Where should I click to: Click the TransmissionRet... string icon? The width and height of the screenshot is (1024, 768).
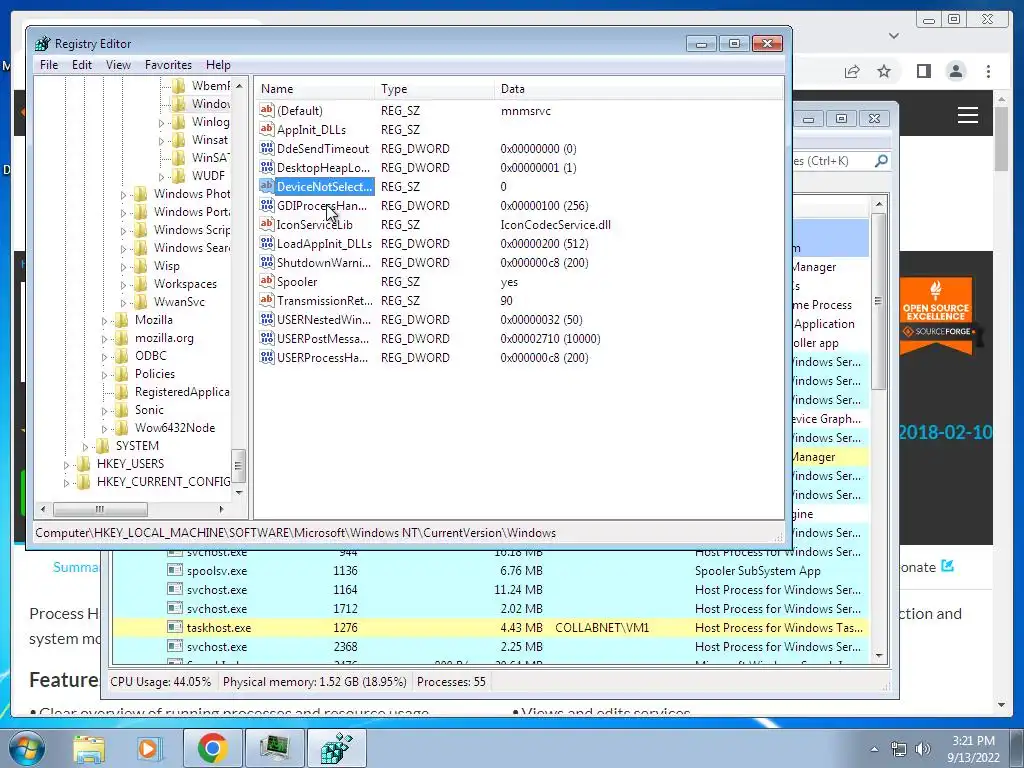266,300
